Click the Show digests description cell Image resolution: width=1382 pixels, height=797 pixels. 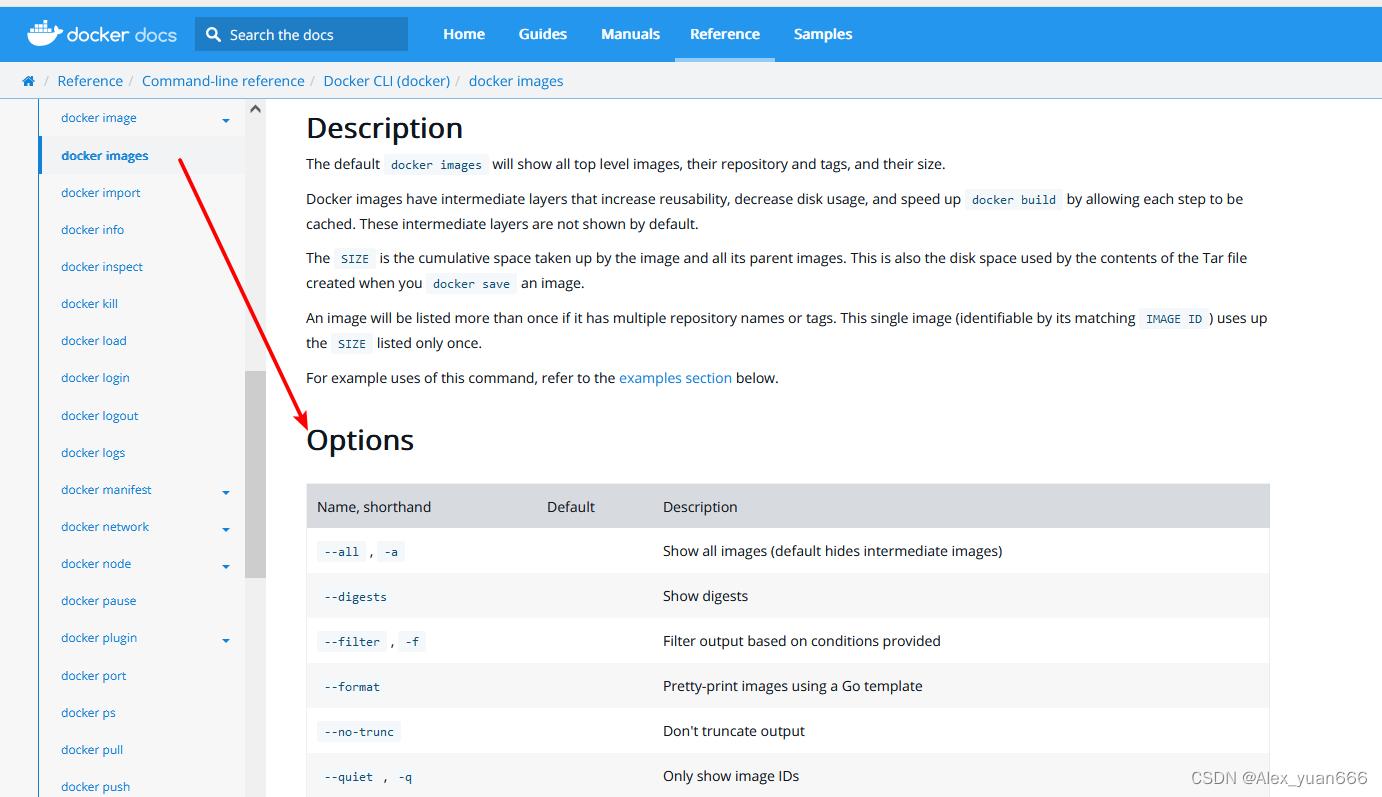(x=705, y=596)
